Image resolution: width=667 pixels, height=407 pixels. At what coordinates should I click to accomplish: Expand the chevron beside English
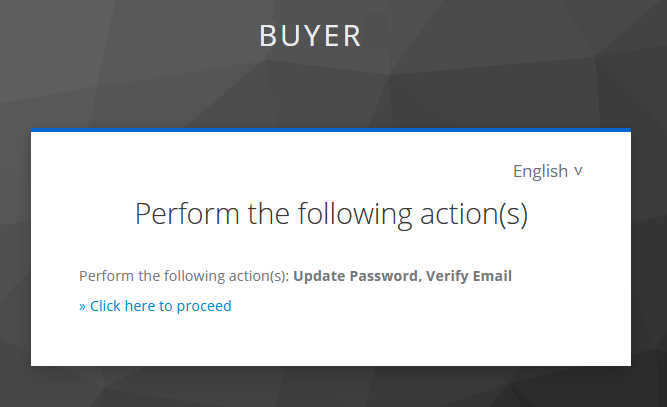click(x=578, y=171)
